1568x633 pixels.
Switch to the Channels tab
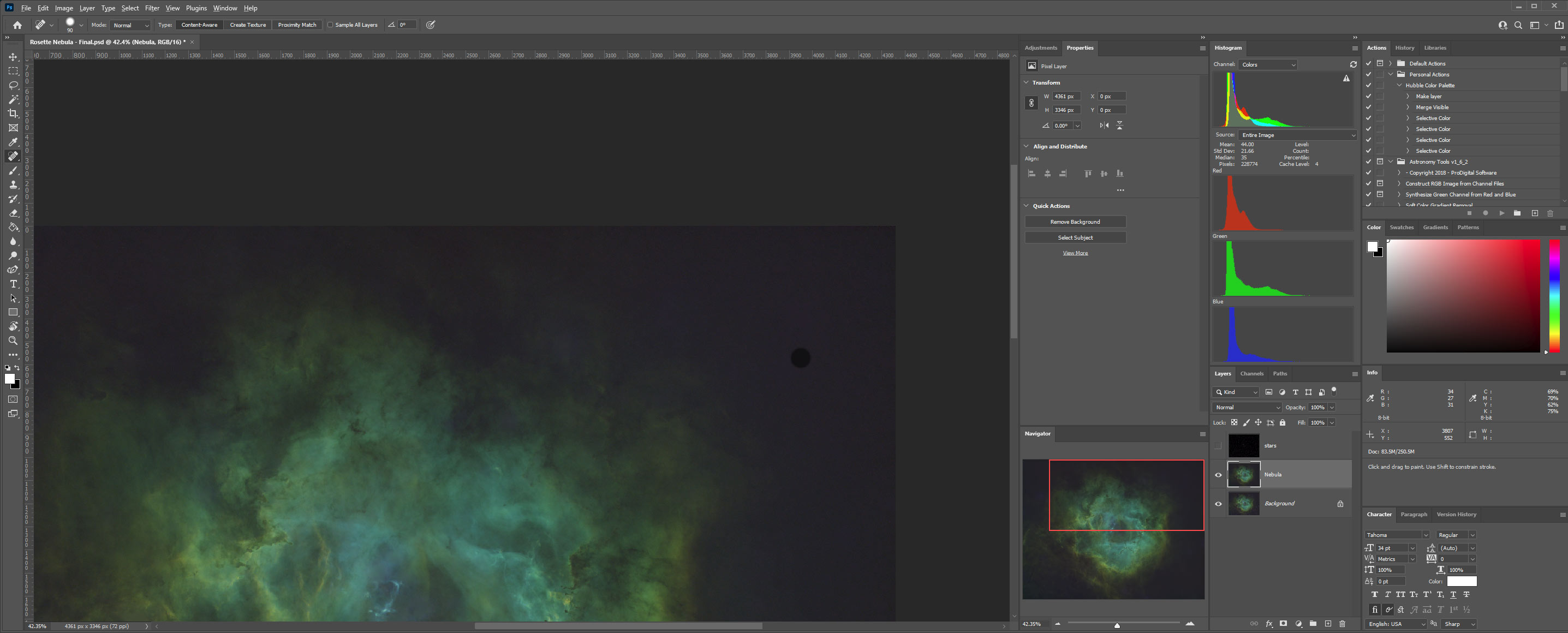pos(1251,373)
